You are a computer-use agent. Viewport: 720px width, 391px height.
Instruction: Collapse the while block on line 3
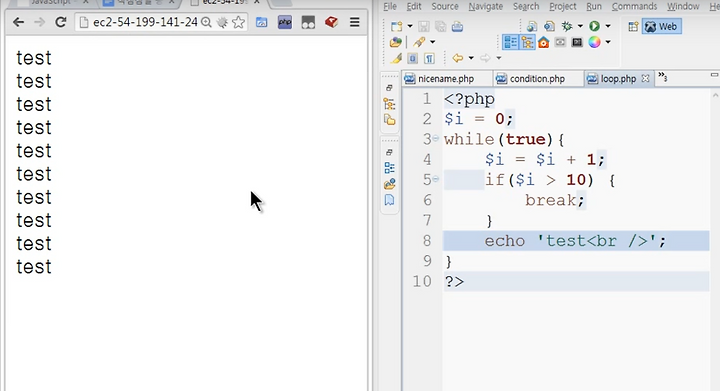[435, 139]
